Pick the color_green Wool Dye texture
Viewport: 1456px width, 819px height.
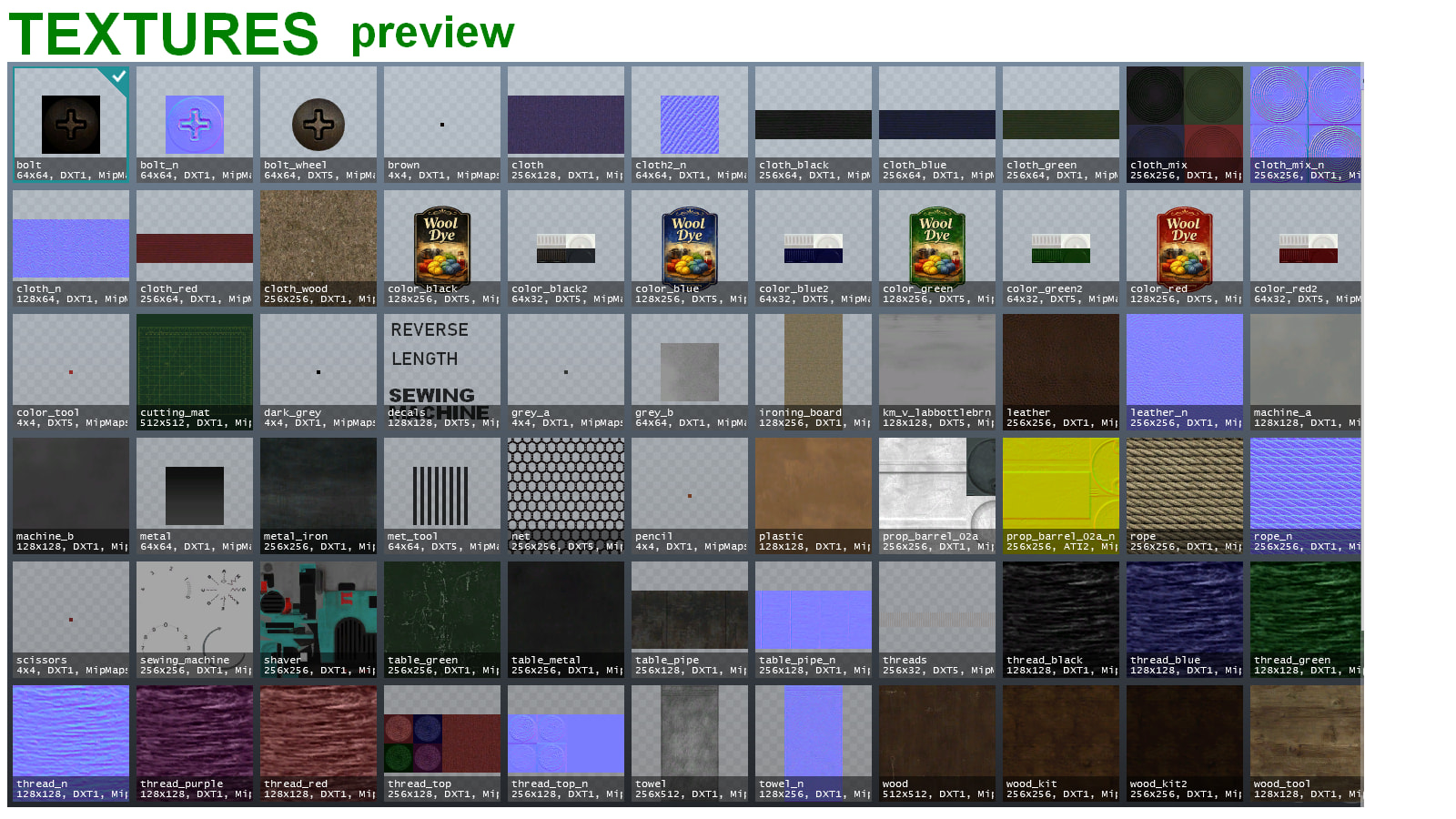tap(937, 248)
